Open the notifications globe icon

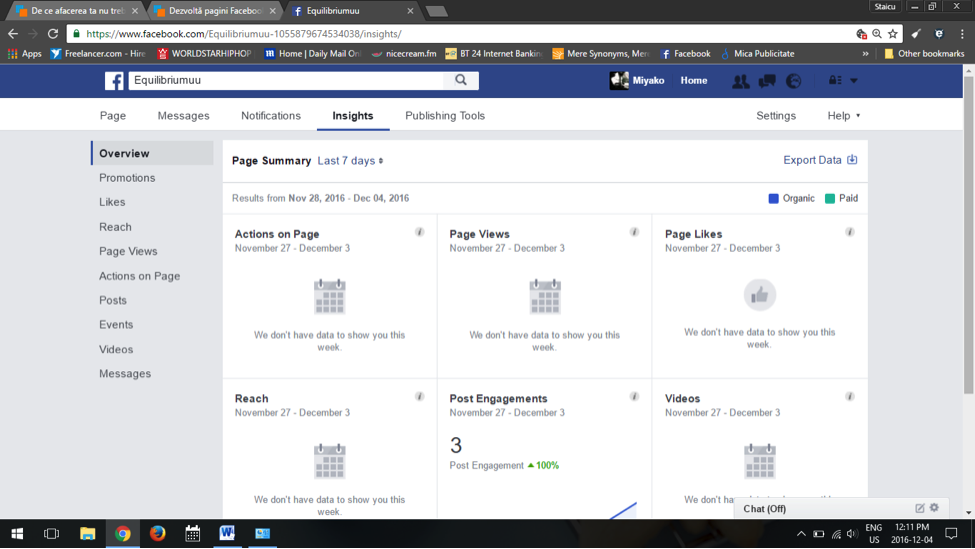coord(793,81)
